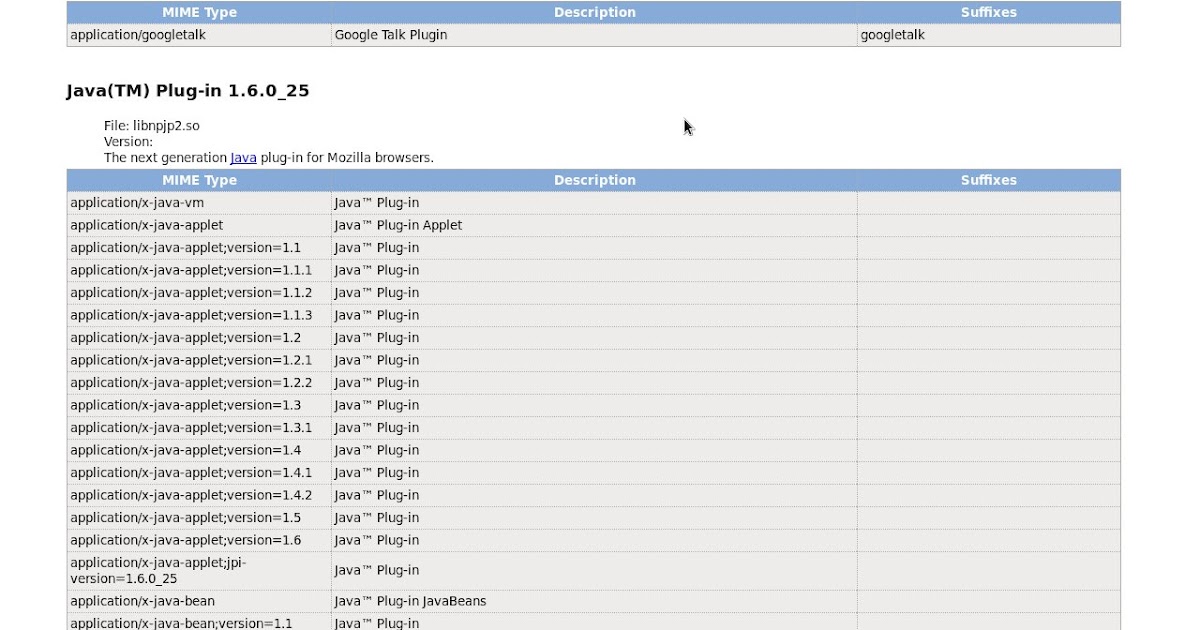The image size is (1200, 630).
Task: Click the Google Talk Plugin description cell
Action: click(x=594, y=35)
